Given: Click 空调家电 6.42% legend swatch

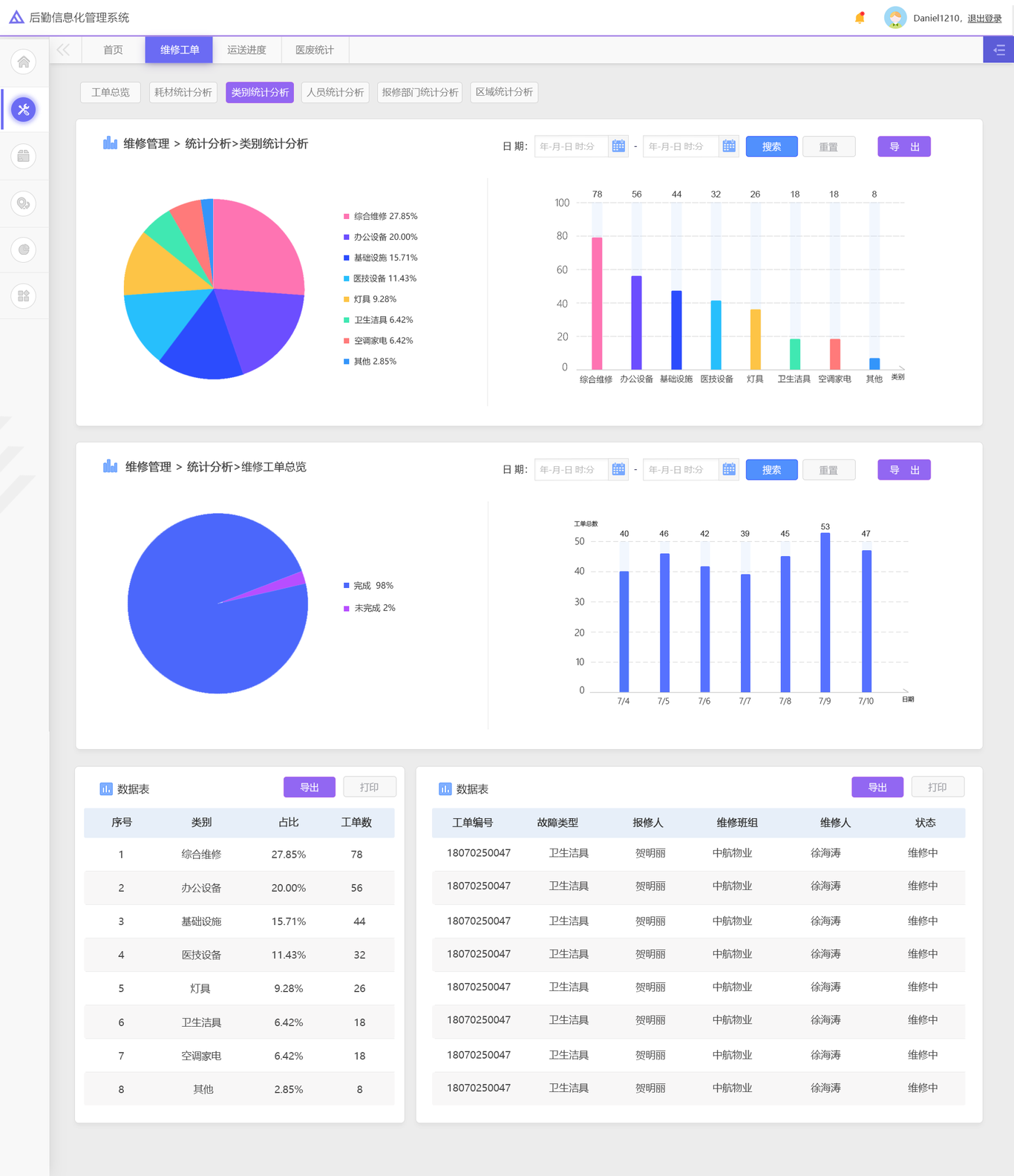Looking at the screenshot, I should point(346,341).
